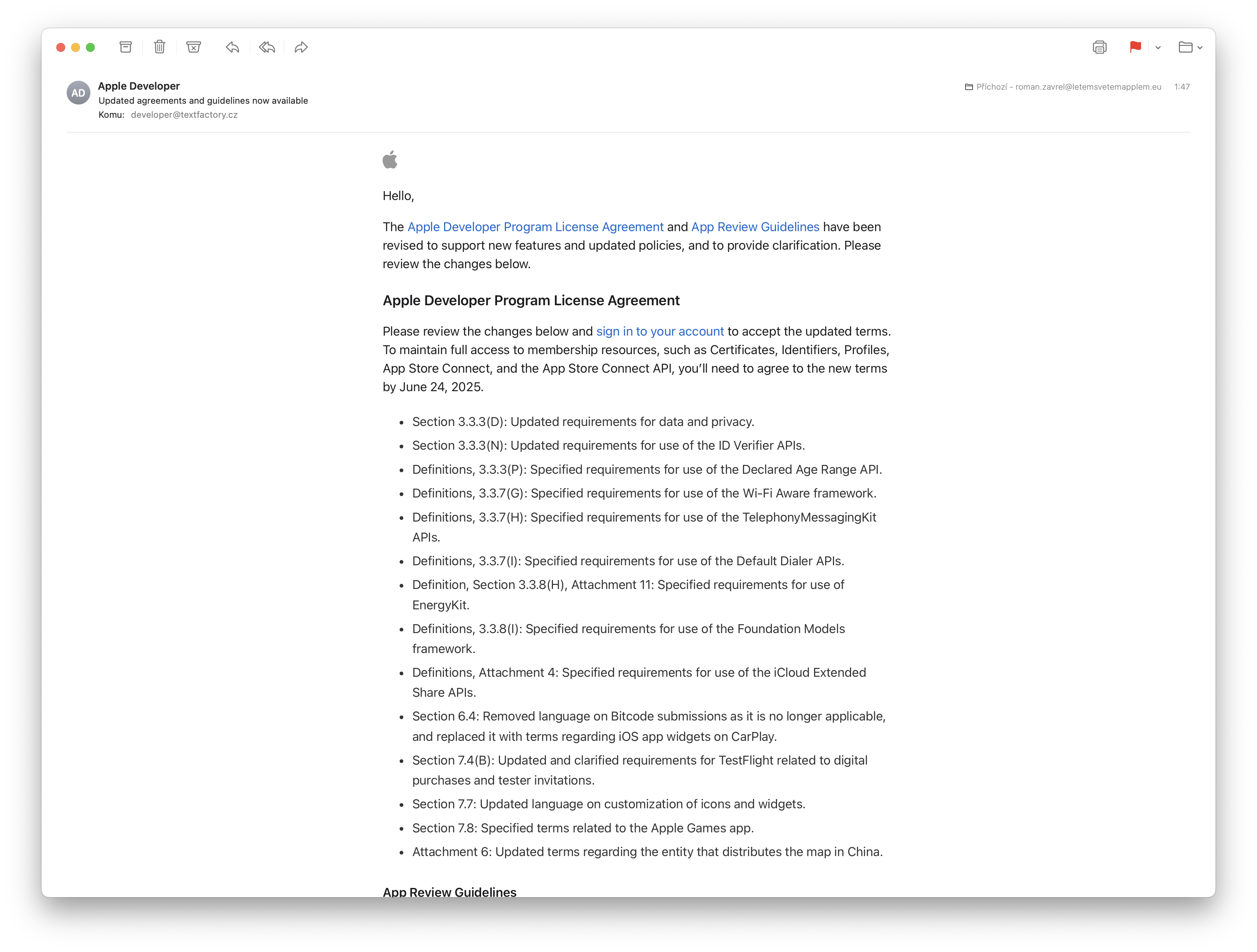Click the Apple logo in email
1257x952 pixels.
tap(390, 160)
